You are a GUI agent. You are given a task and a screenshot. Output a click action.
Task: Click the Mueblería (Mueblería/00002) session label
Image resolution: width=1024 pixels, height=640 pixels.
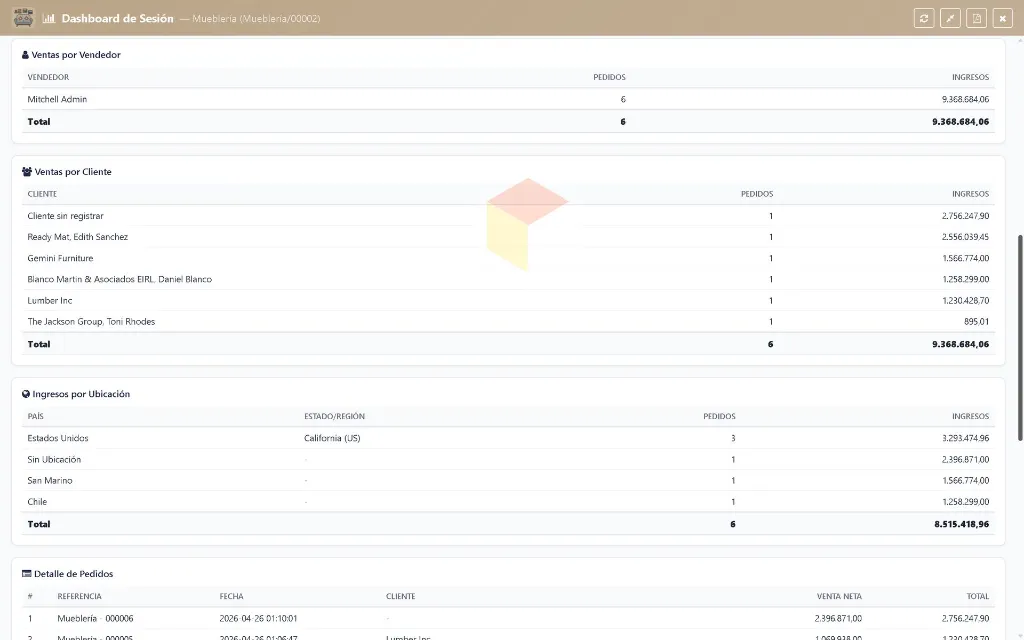(256, 18)
